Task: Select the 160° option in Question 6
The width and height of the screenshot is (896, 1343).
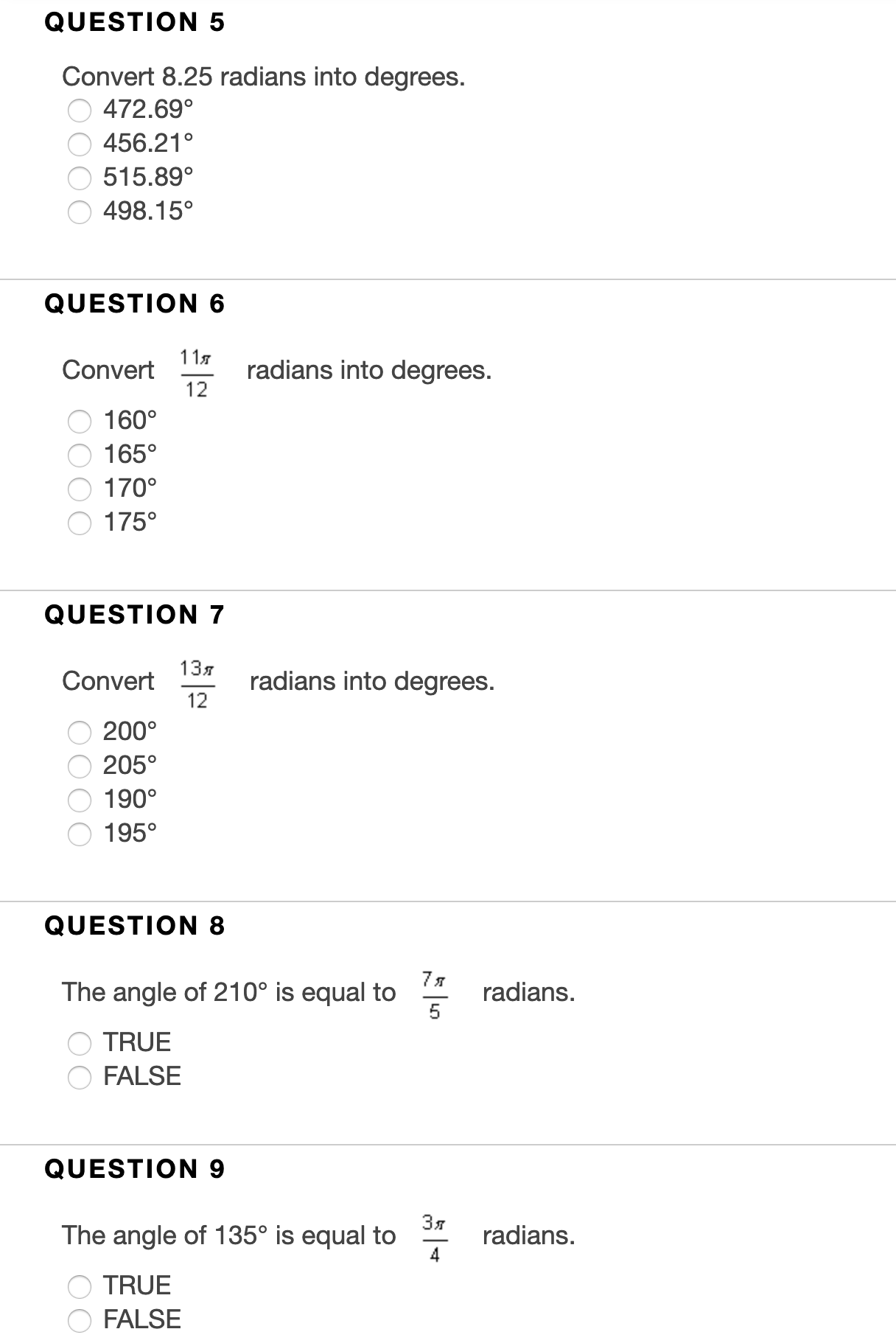Action: tap(80, 422)
